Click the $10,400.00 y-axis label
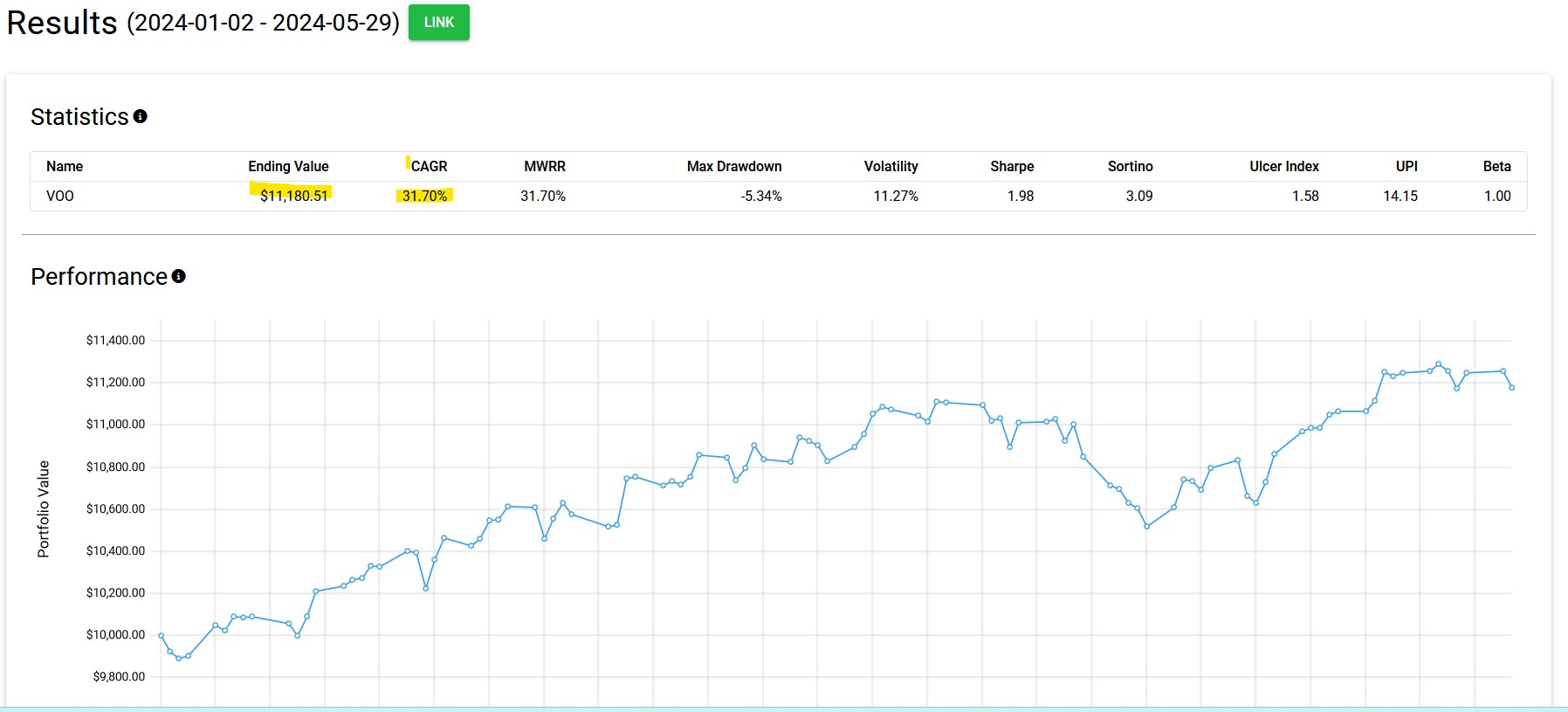 coord(115,550)
